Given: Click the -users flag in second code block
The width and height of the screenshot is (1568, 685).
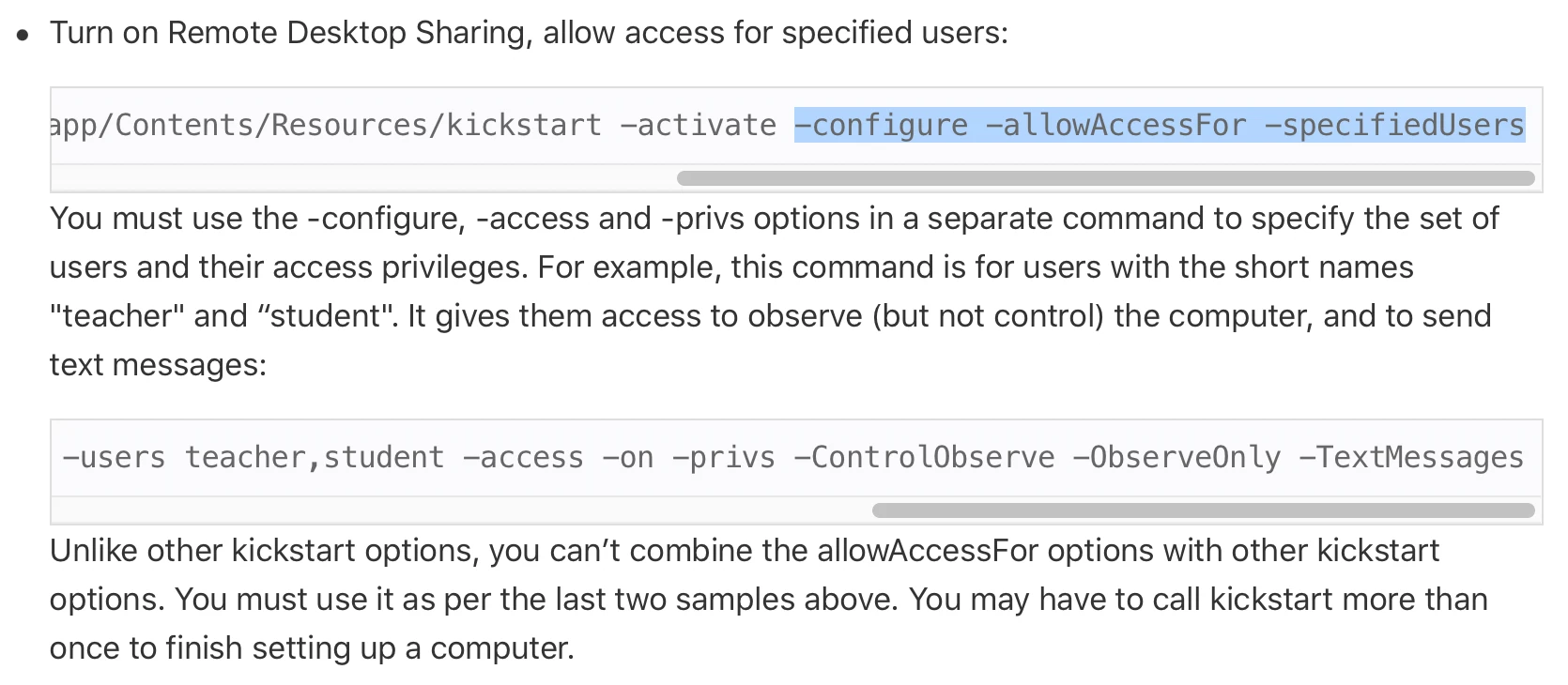Looking at the screenshot, I should pyautogui.click(x=114, y=457).
